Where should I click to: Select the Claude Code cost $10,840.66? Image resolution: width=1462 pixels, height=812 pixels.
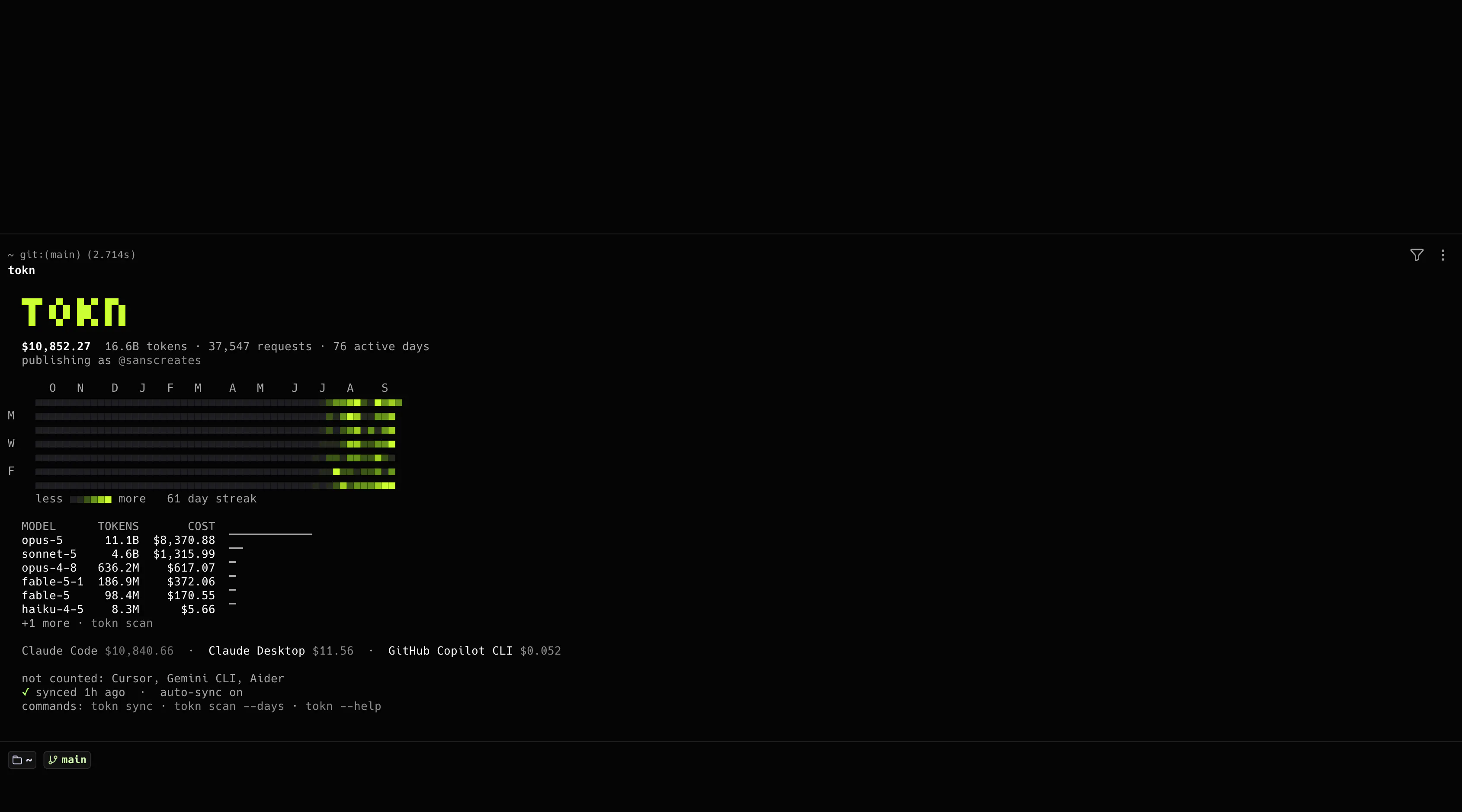[x=139, y=651]
